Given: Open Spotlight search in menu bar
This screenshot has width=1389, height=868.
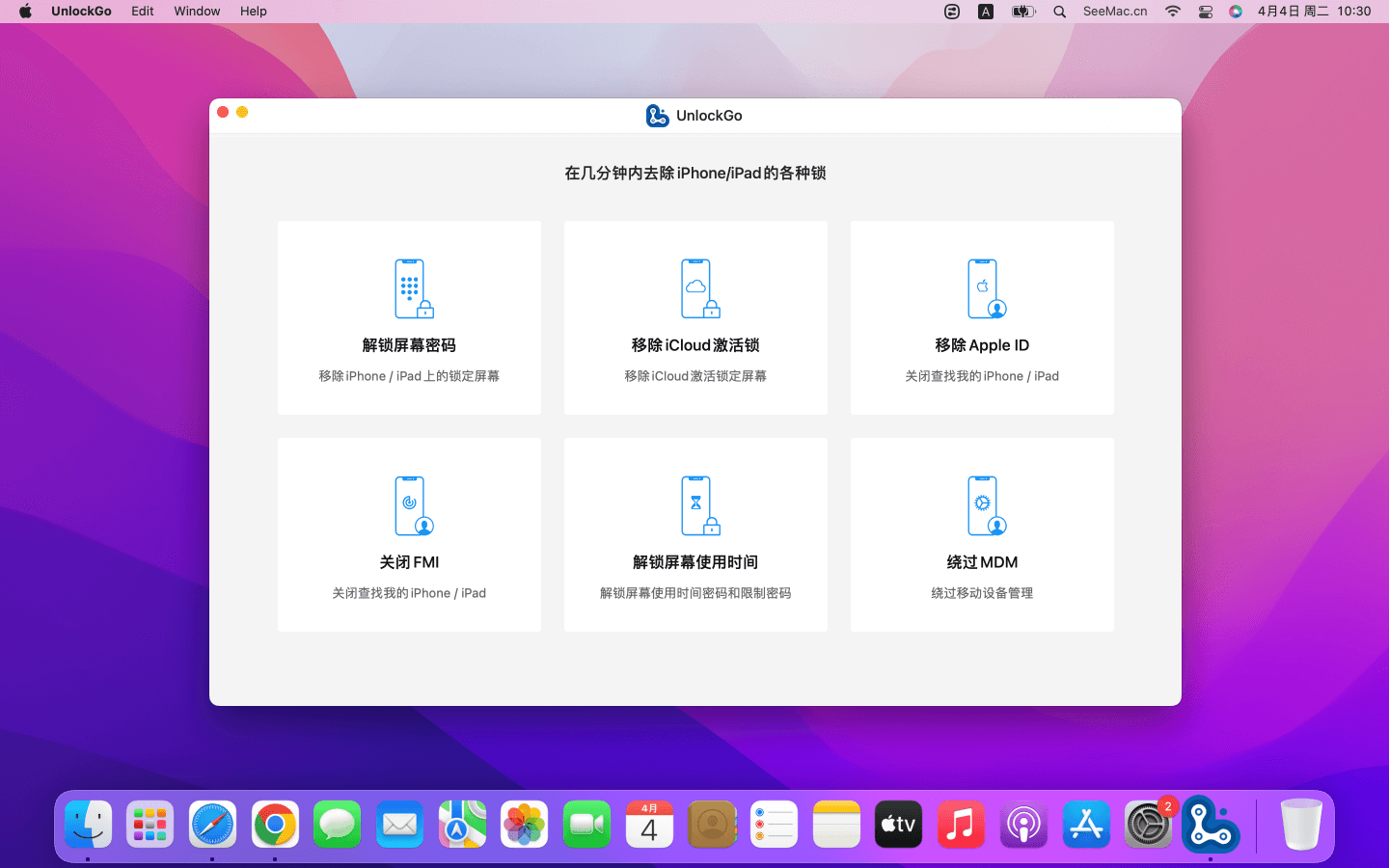Looking at the screenshot, I should 1059,12.
